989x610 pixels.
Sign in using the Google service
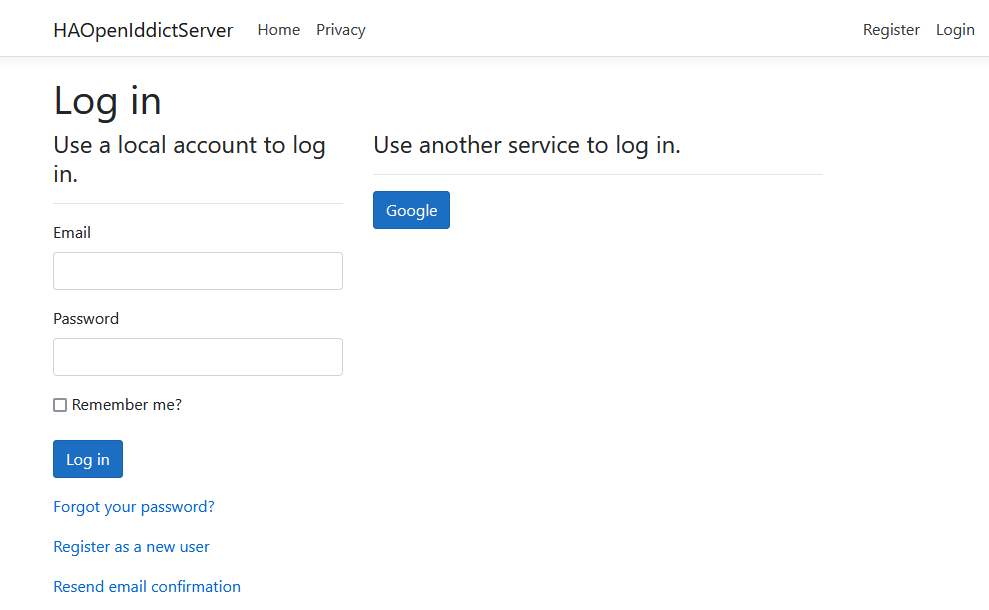coord(411,209)
